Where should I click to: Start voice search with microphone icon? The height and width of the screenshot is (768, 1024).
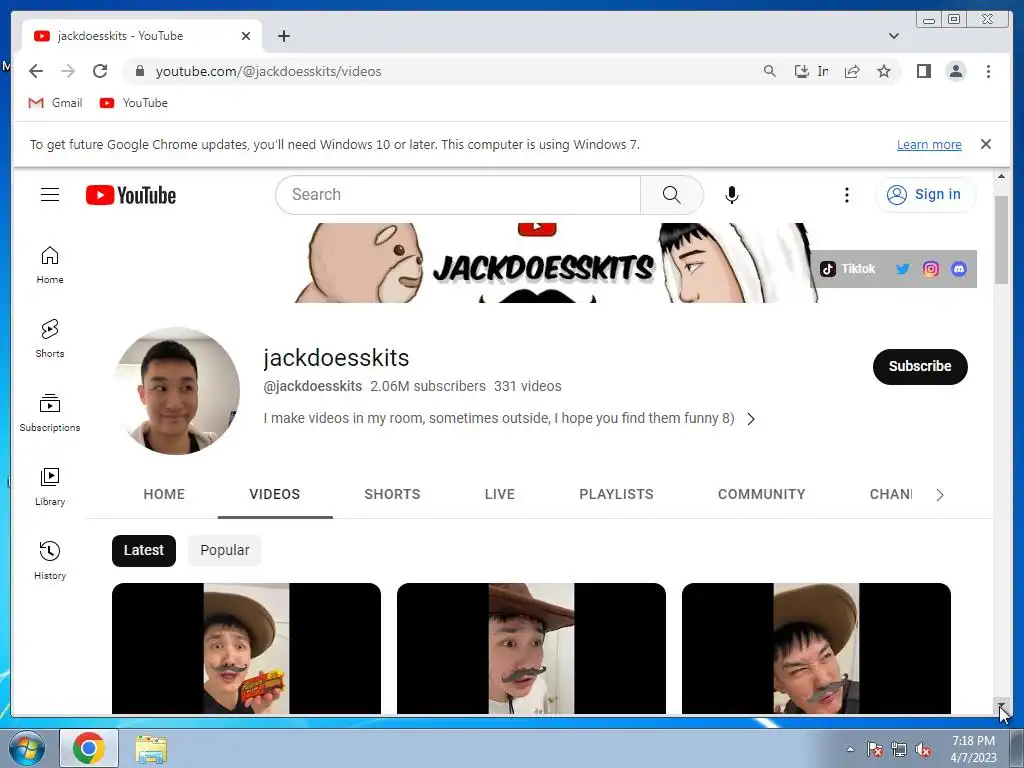pos(732,195)
